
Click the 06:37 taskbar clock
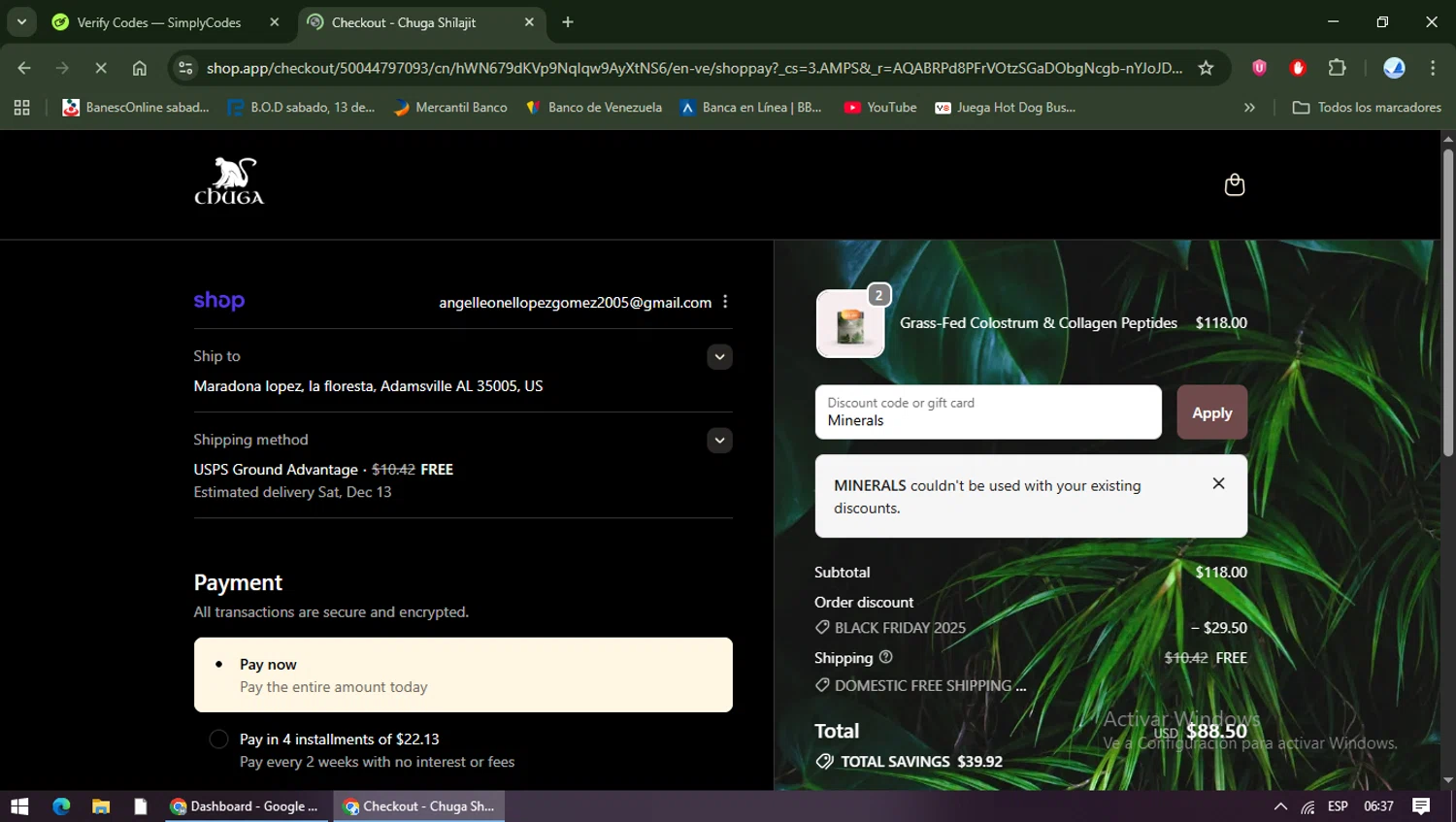(x=1378, y=806)
